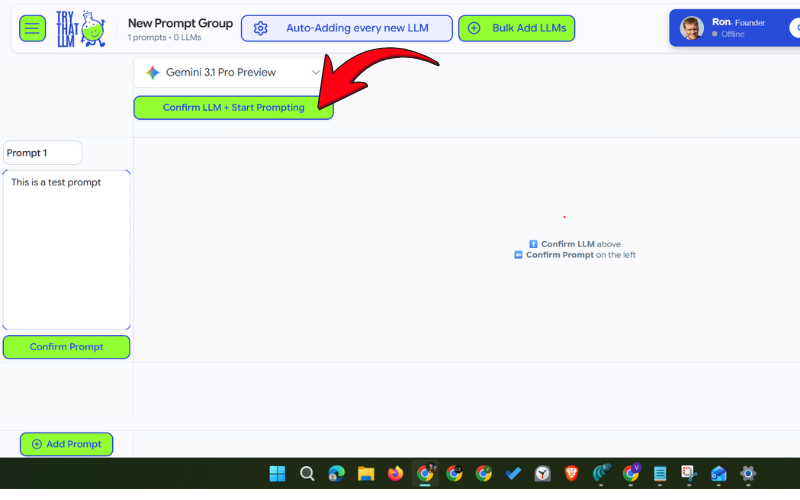
Task: Expand the Gemini 3.1 Pro Preview dropdown
Action: pyautogui.click(x=315, y=73)
